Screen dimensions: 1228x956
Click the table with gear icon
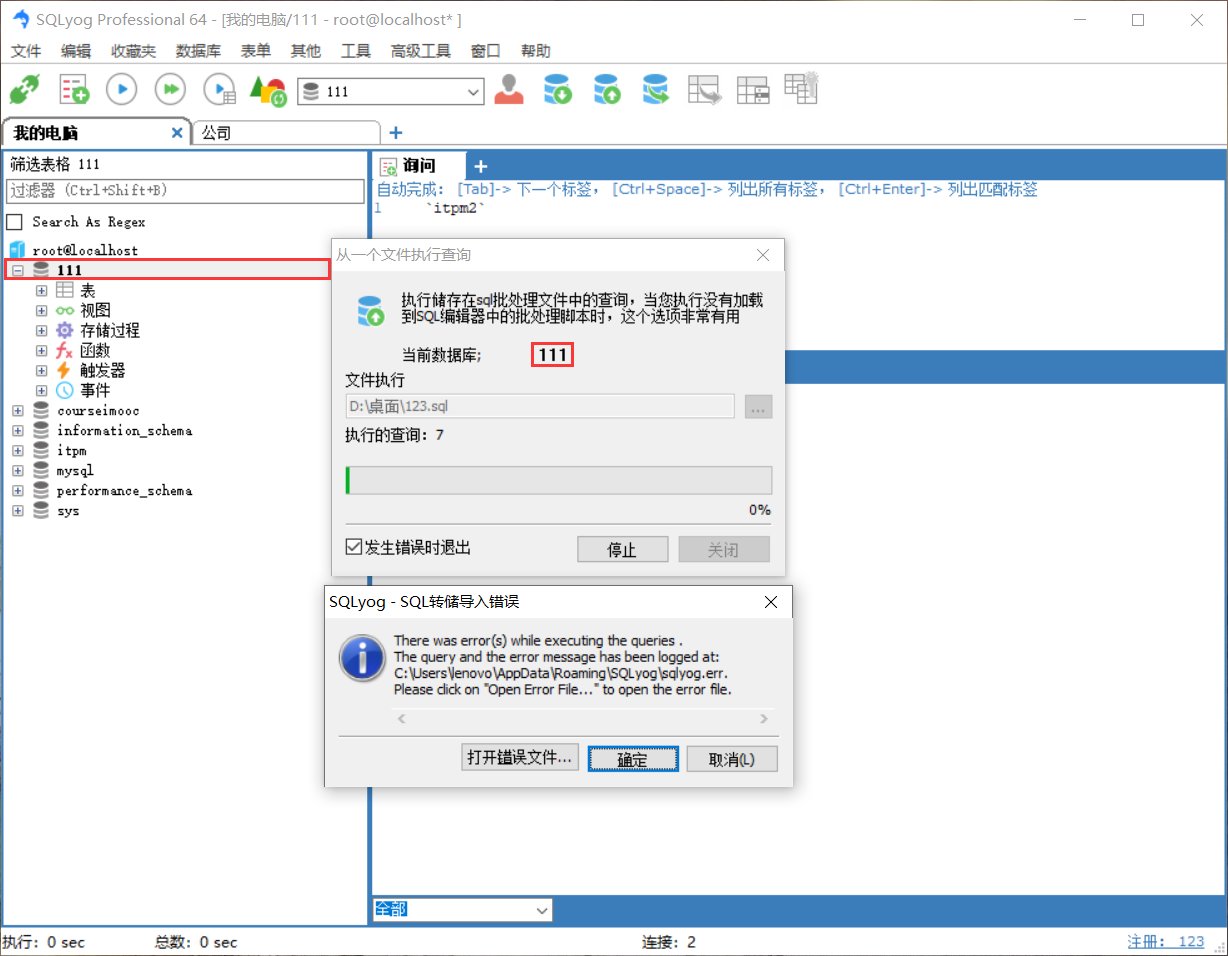[x=801, y=87]
